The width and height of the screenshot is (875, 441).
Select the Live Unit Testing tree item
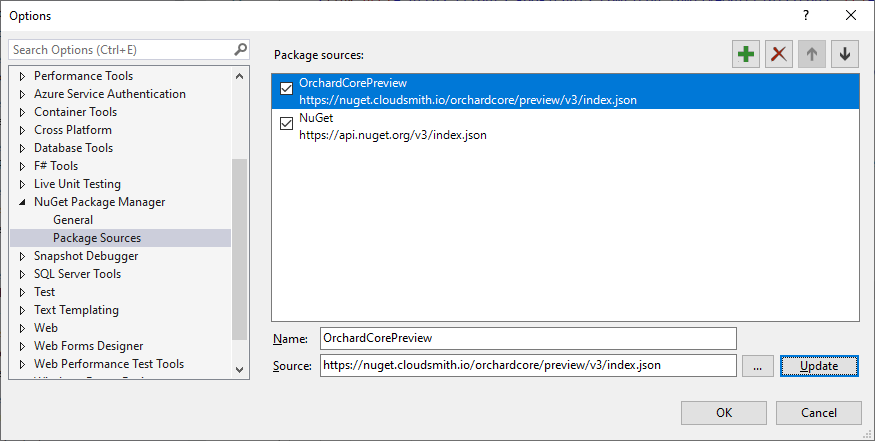78,184
